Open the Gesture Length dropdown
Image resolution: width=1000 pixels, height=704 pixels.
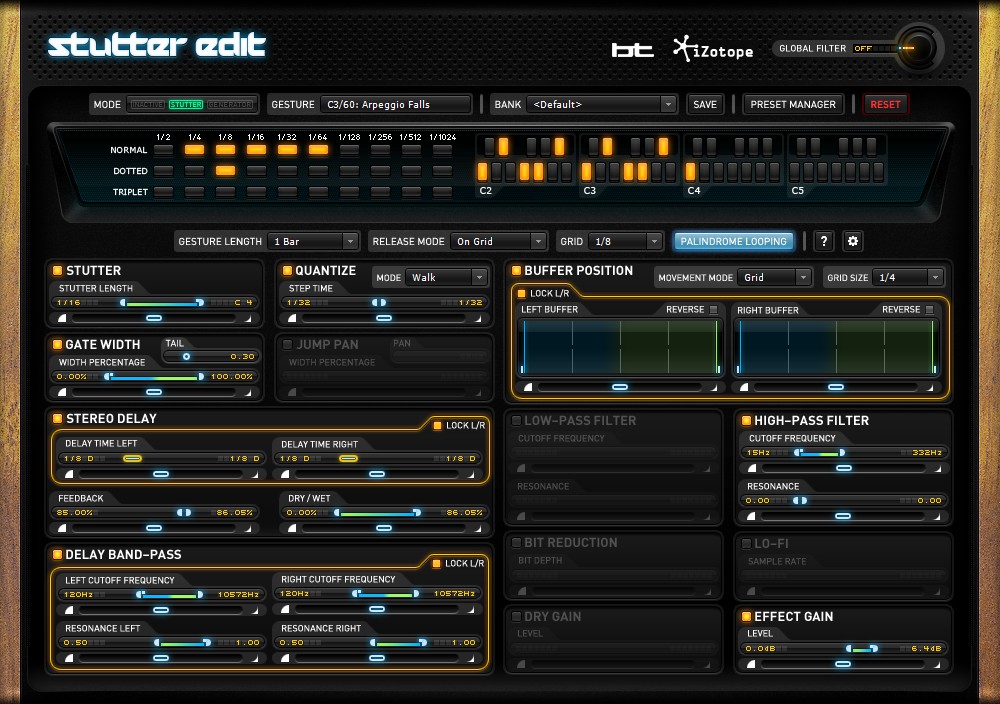click(x=312, y=241)
